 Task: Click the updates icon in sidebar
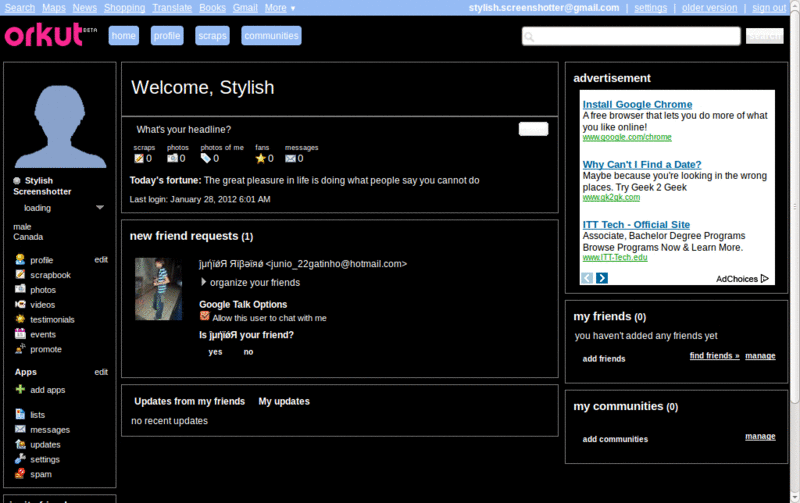(20, 444)
